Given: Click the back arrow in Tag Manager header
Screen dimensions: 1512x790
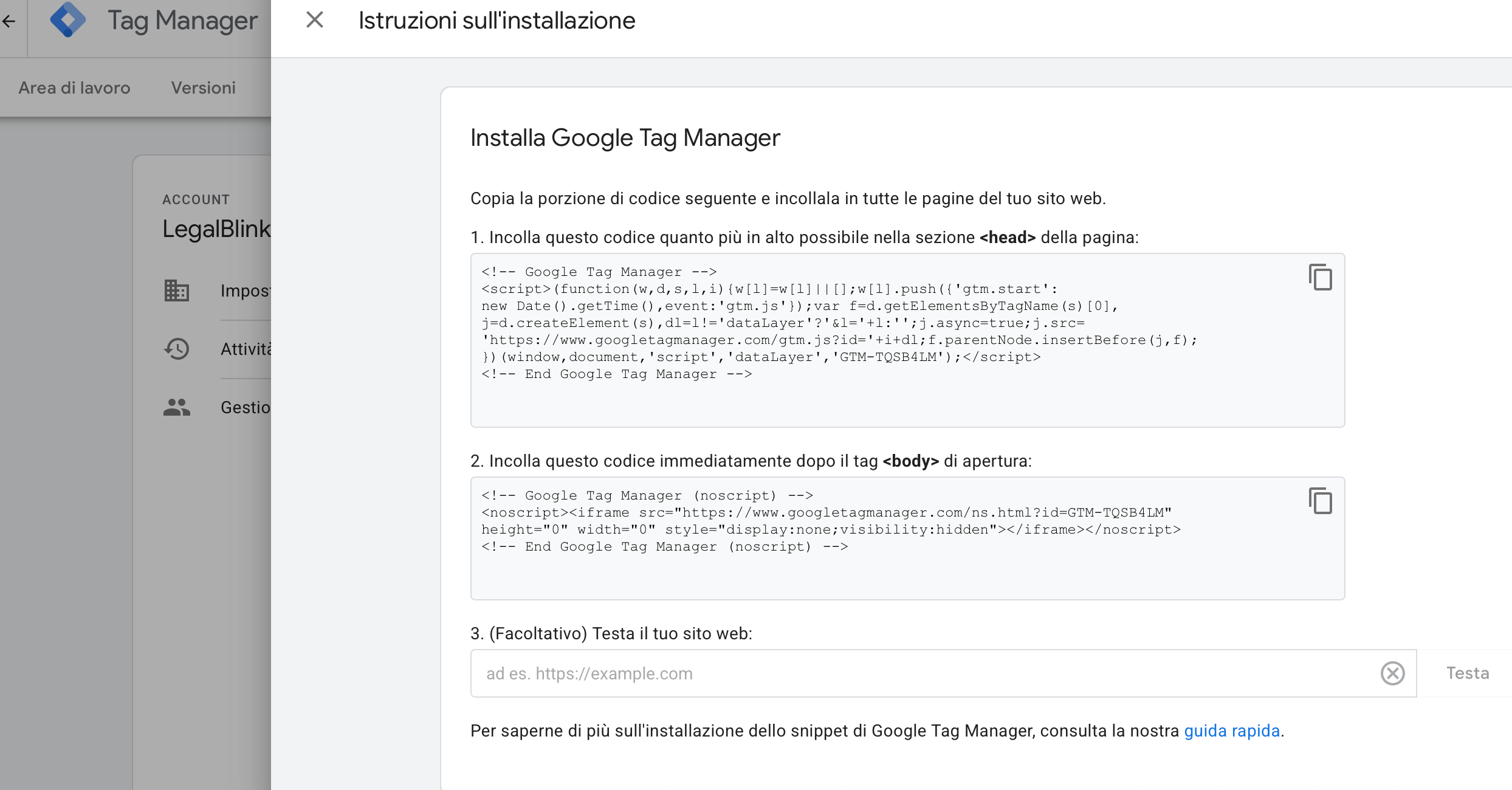Looking at the screenshot, I should click(9, 21).
